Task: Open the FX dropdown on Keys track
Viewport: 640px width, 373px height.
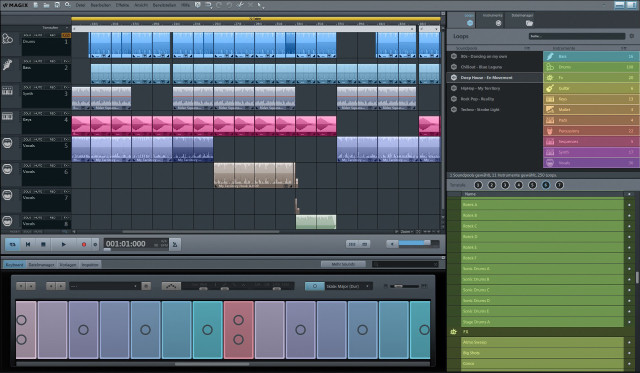Action: [x=67, y=113]
